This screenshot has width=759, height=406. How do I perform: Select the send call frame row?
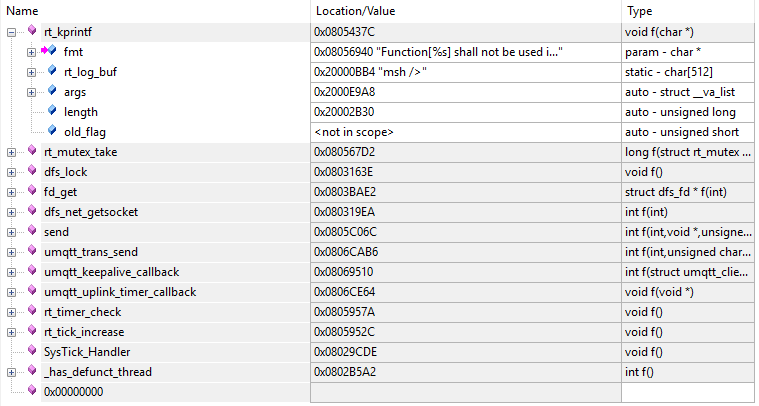click(x=57, y=232)
